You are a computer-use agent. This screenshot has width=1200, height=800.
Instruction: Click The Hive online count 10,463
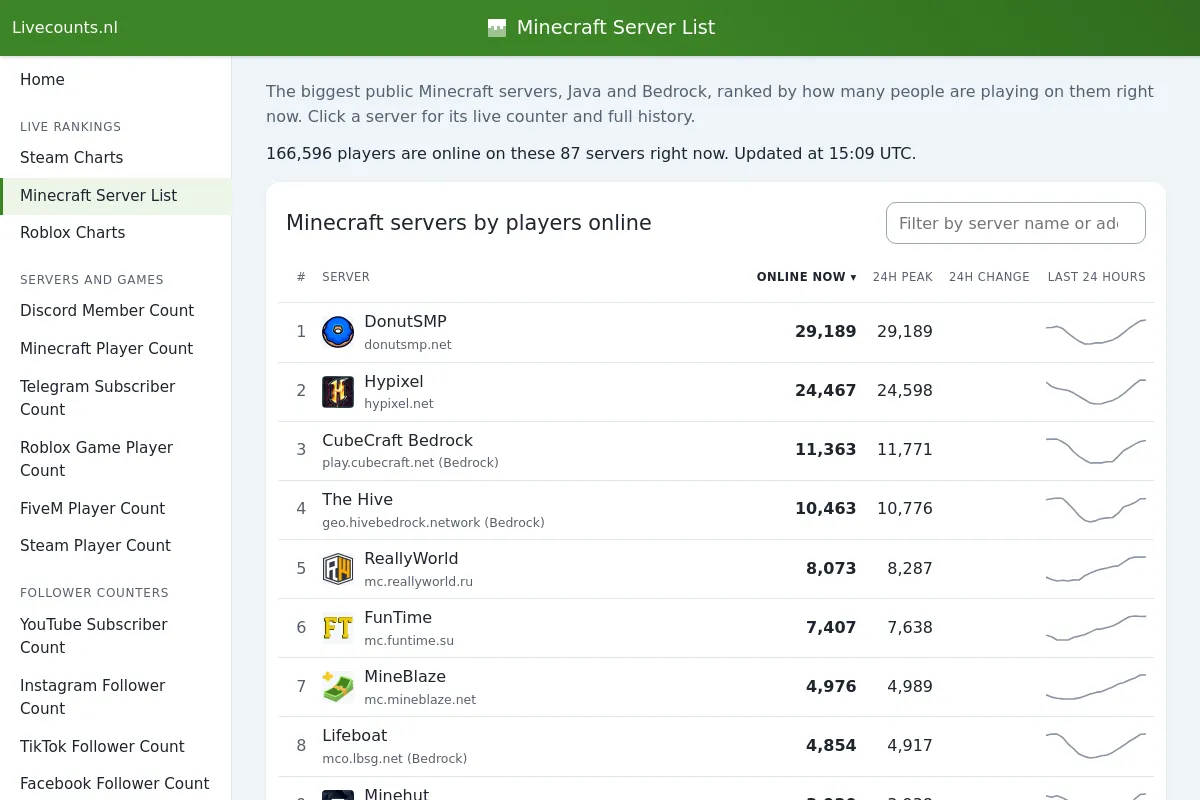826,509
